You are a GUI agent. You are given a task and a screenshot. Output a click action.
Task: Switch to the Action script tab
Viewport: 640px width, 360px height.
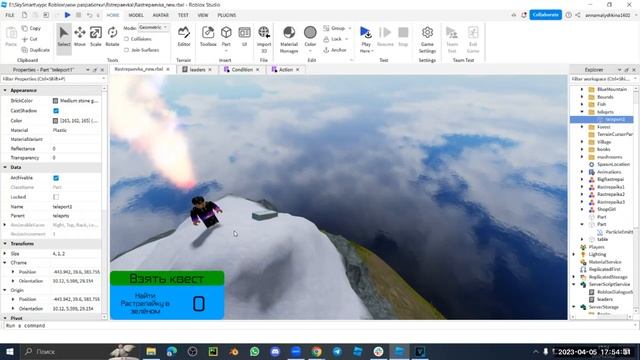[x=286, y=70]
